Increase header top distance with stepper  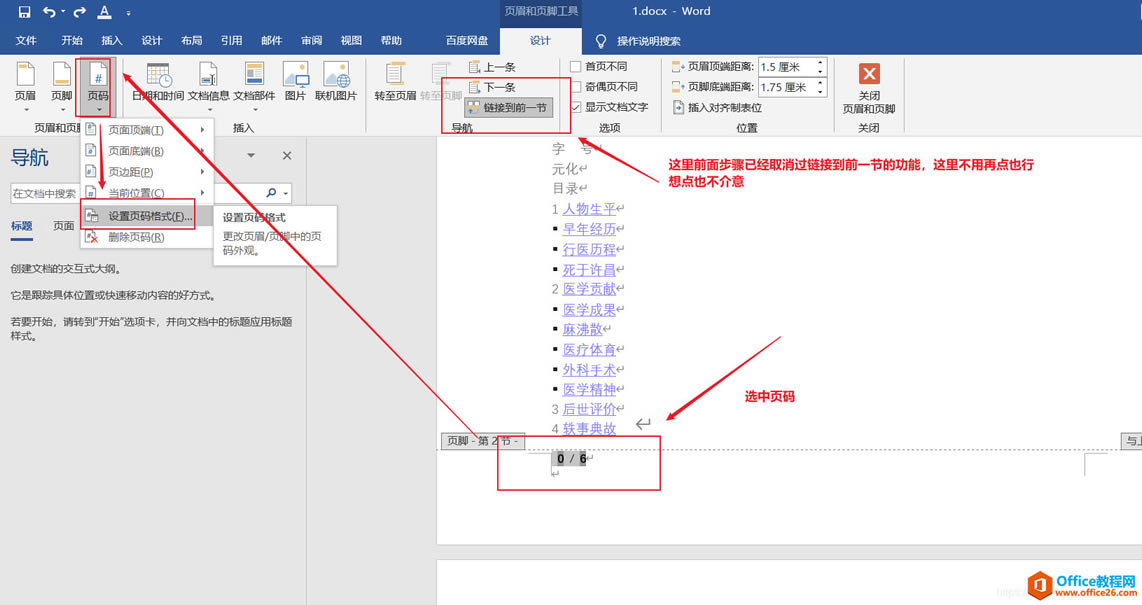click(821, 63)
